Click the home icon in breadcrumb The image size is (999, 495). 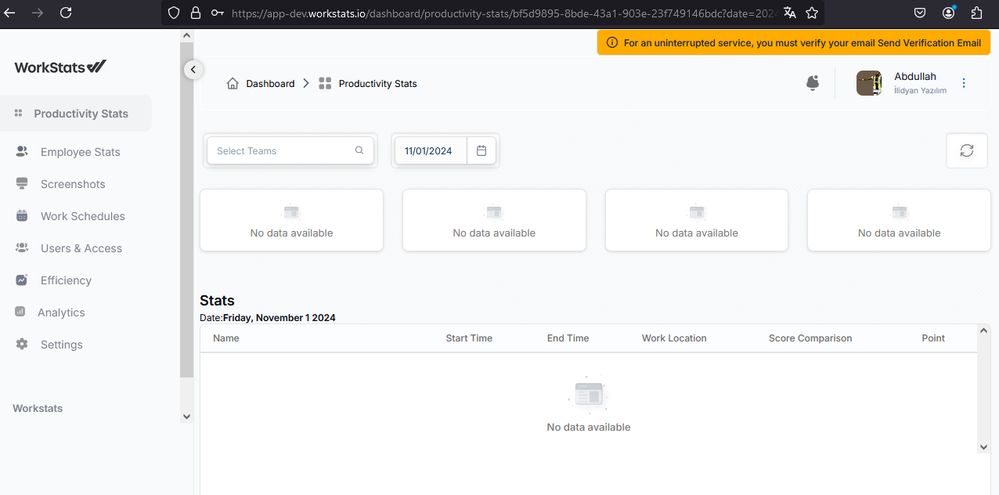233,83
